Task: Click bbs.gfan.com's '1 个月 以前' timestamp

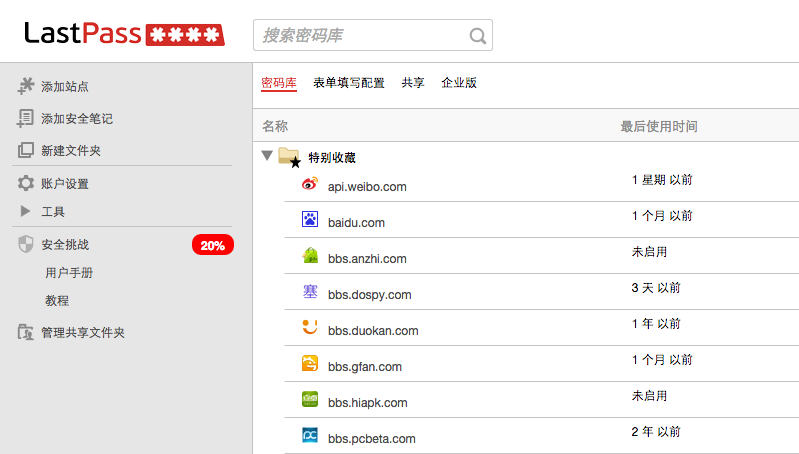Action: [662, 360]
